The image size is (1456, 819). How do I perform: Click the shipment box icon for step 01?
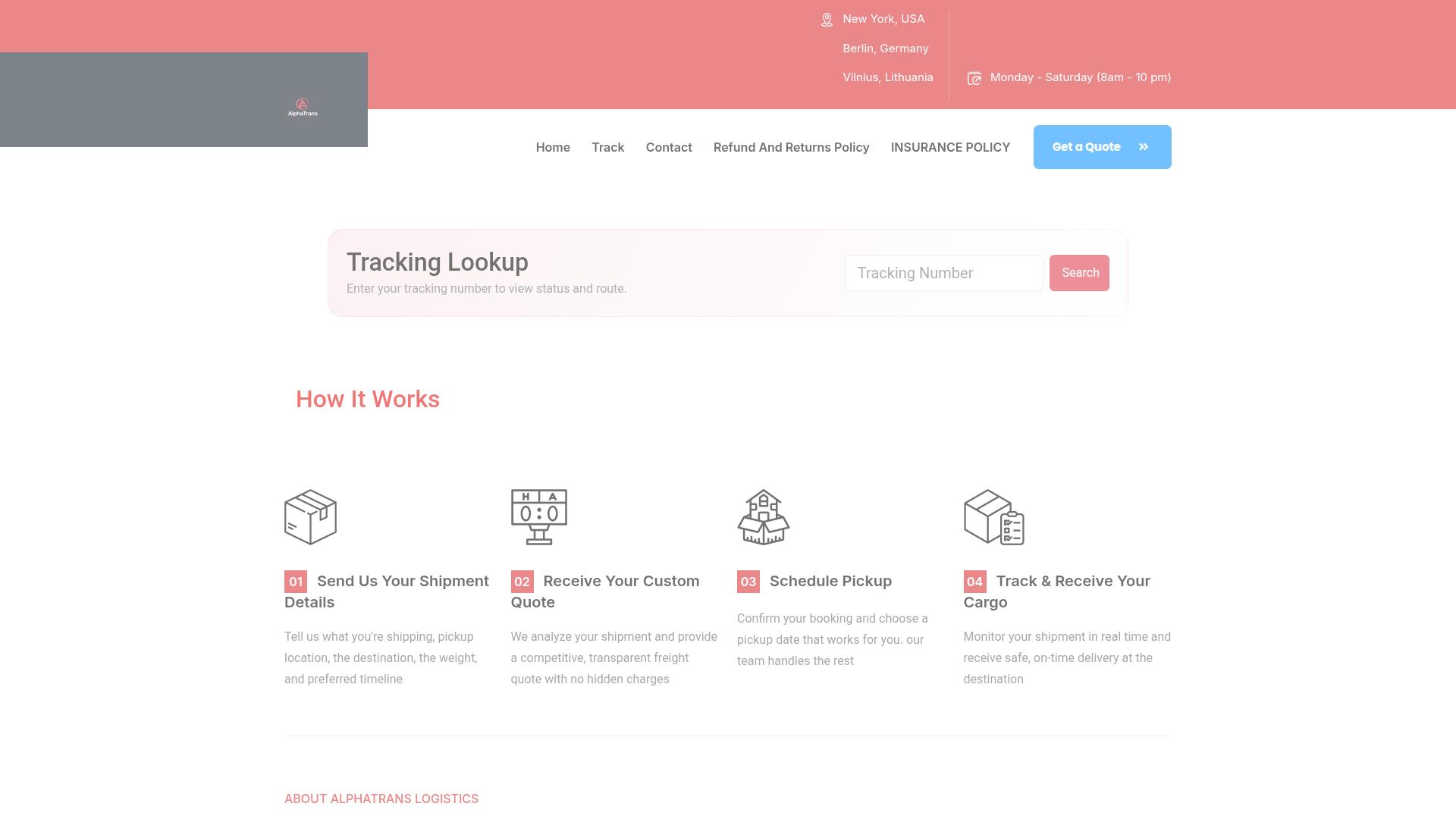310,517
